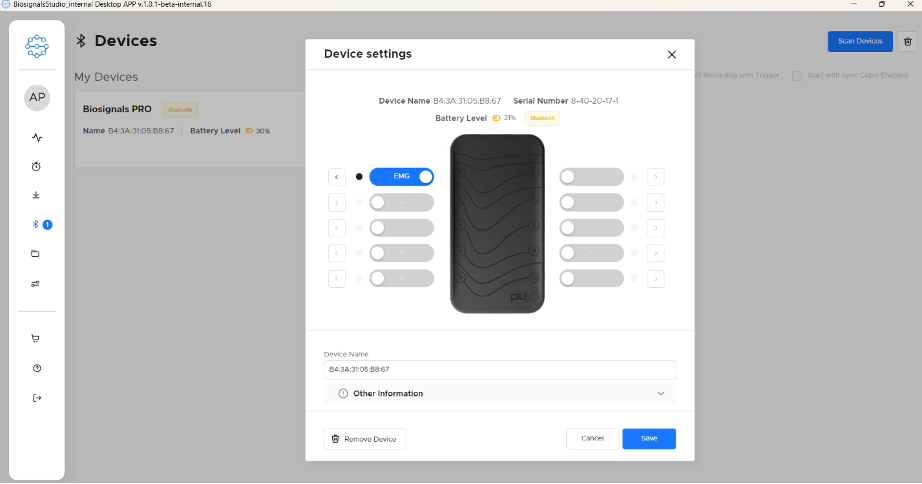Click the left arrow for channel 5
Screen dimensions: 922x484
pos(336,278)
